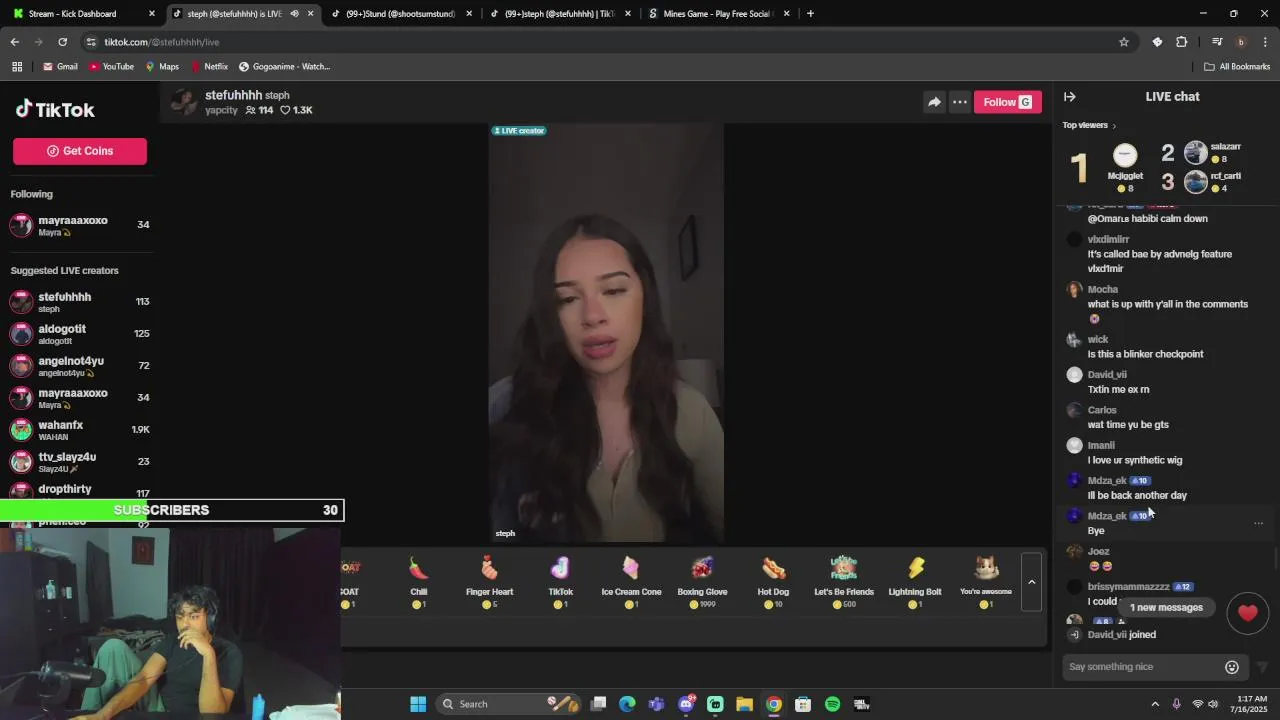The image size is (1280, 720).
Task: Bookmark this page with star icon
Action: (1124, 42)
